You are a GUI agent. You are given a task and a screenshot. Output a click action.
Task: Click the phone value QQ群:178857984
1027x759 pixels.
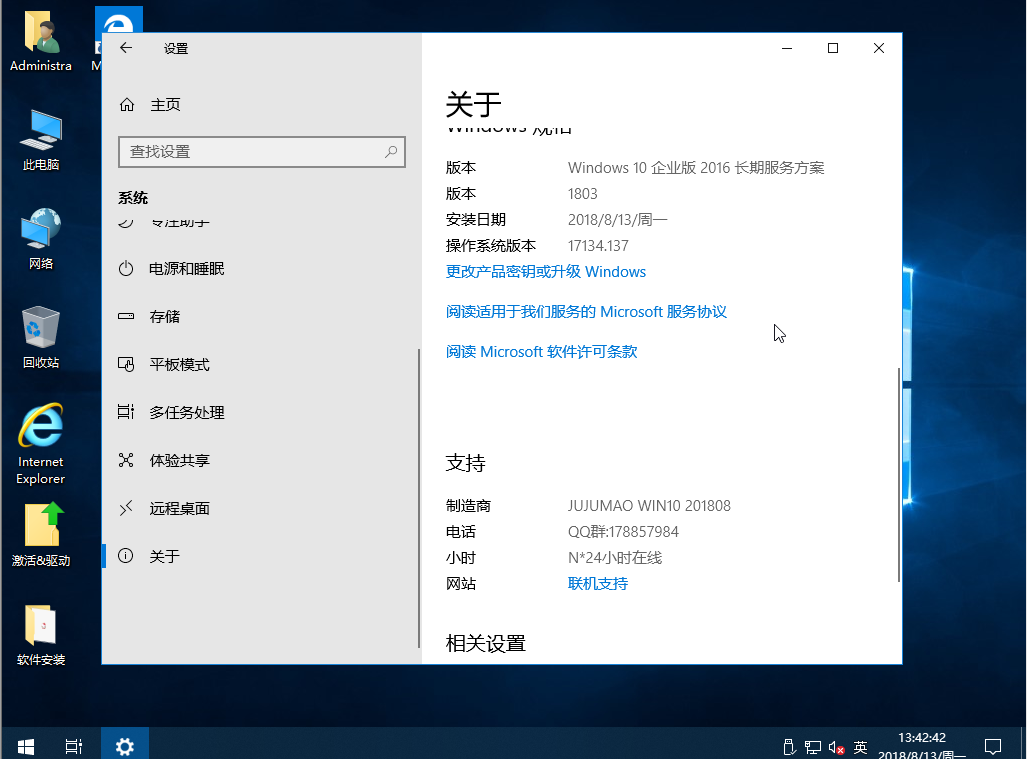623,532
